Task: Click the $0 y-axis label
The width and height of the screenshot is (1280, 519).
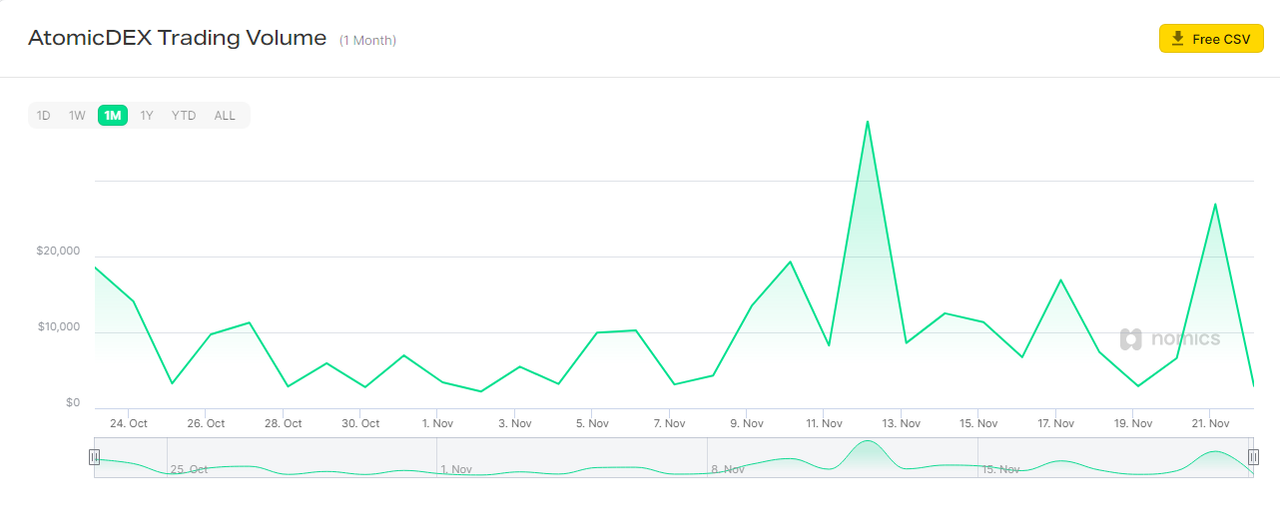Action: [73, 402]
